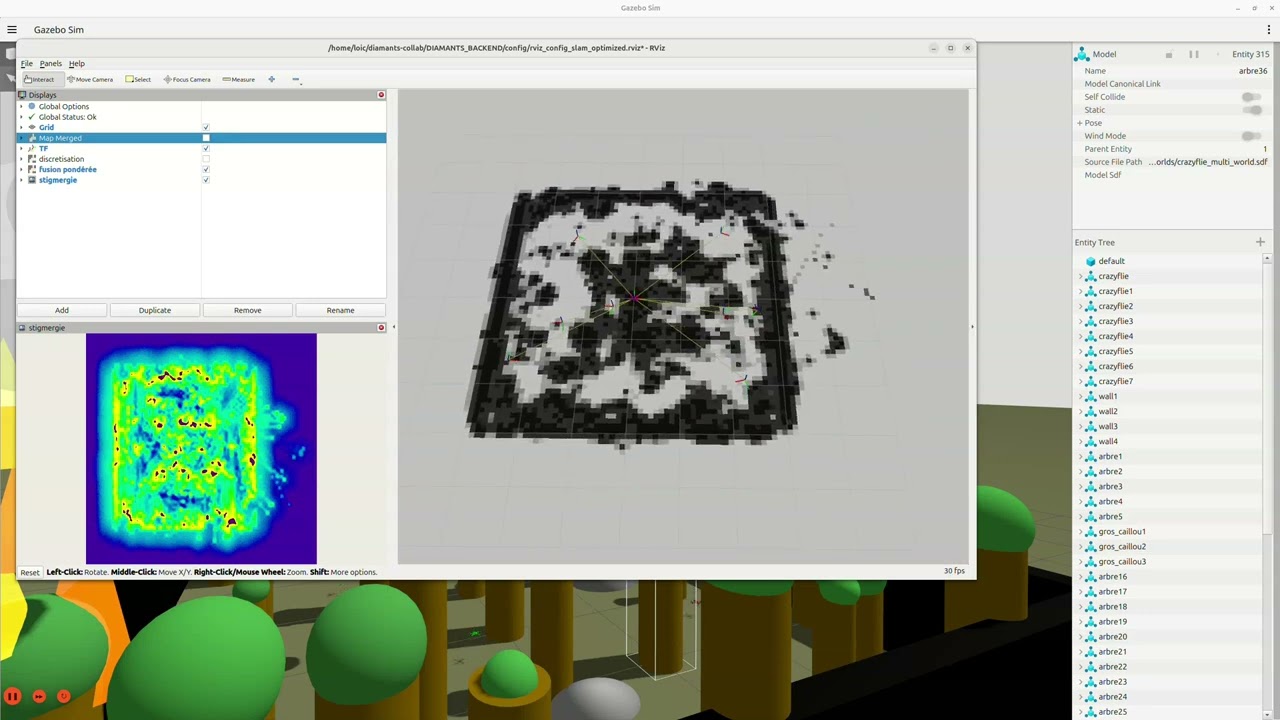Expand the Global Options display
Viewport: 1280px width, 720px height.
[21, 106]
